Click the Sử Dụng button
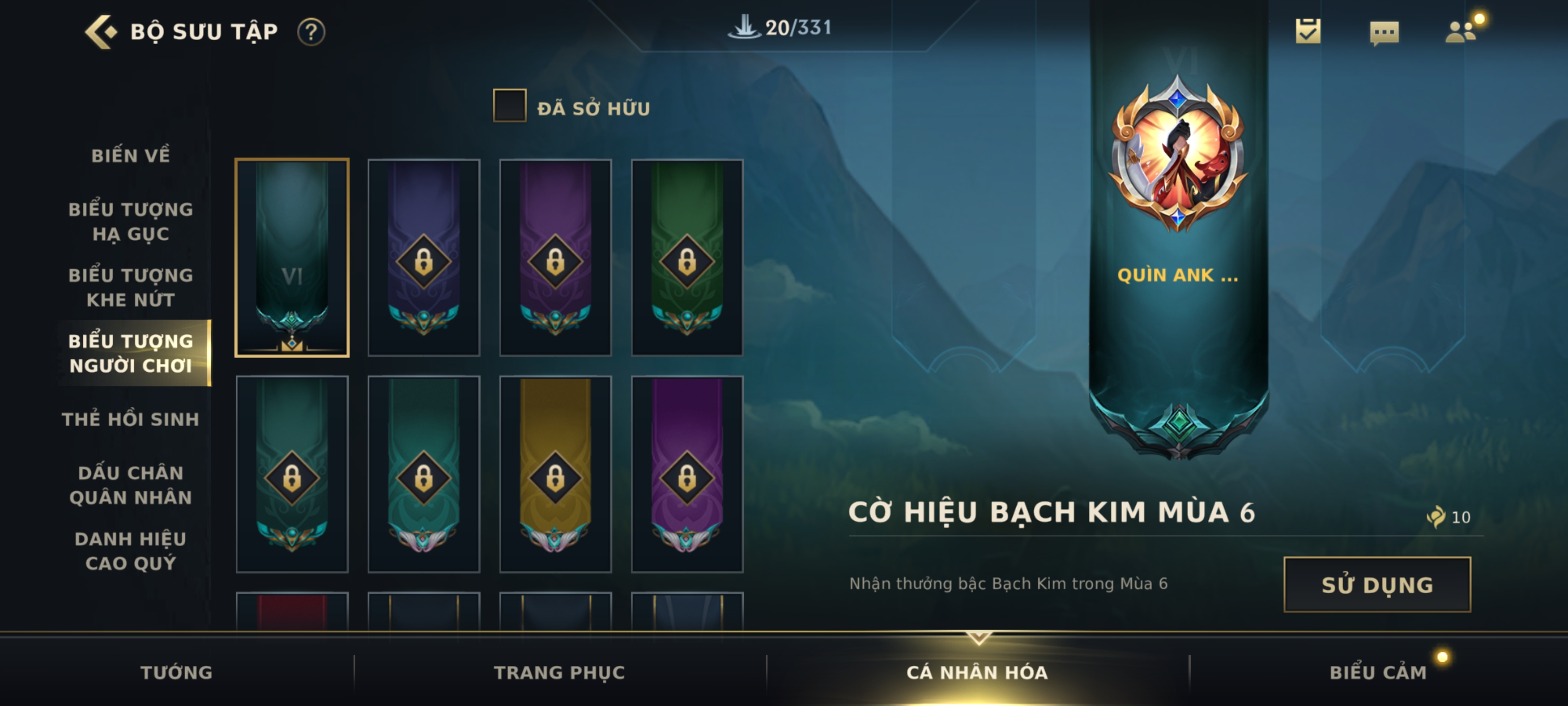 [1377, 584]
